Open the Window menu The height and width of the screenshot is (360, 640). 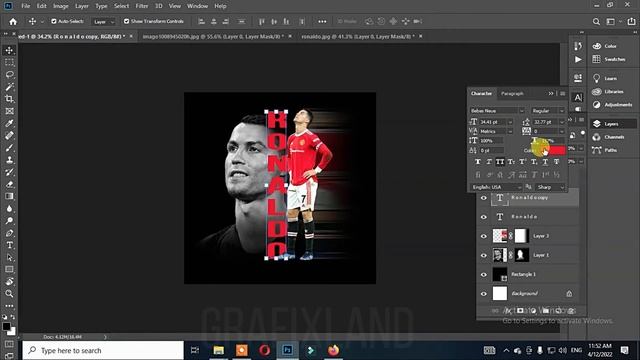tap(197, 6)
